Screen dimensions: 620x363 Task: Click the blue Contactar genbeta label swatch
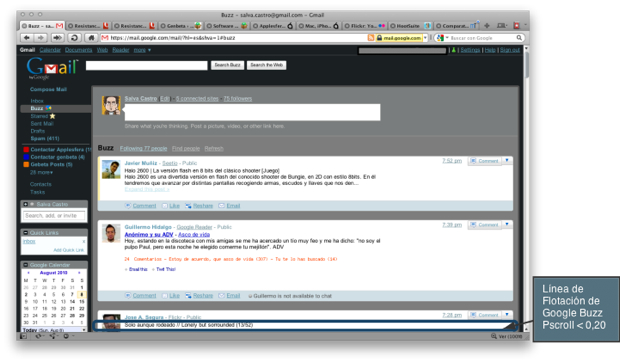[26, 157]
